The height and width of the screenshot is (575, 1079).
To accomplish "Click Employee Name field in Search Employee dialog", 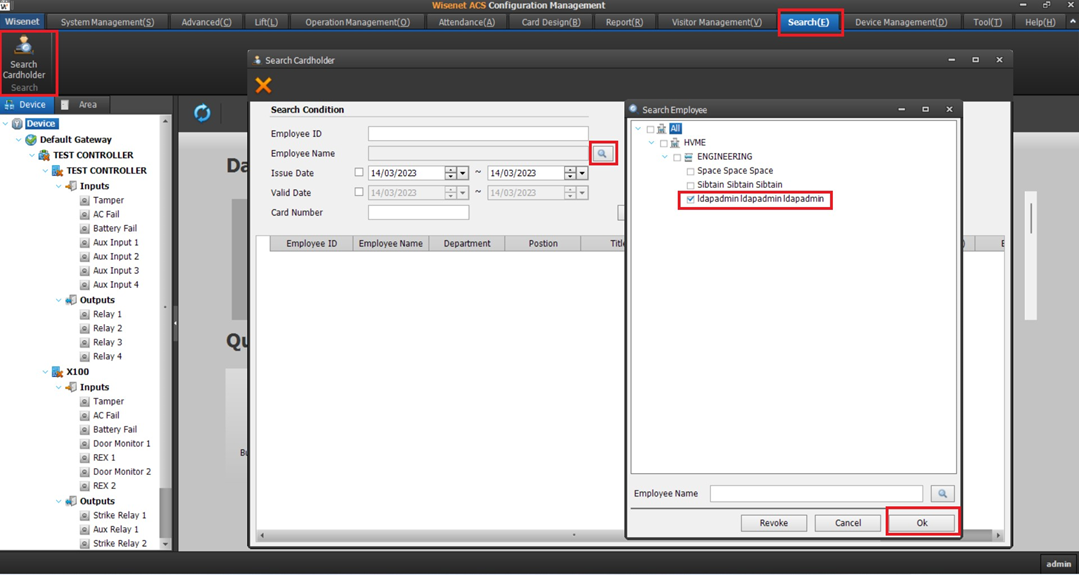I will tap(816, 493).
